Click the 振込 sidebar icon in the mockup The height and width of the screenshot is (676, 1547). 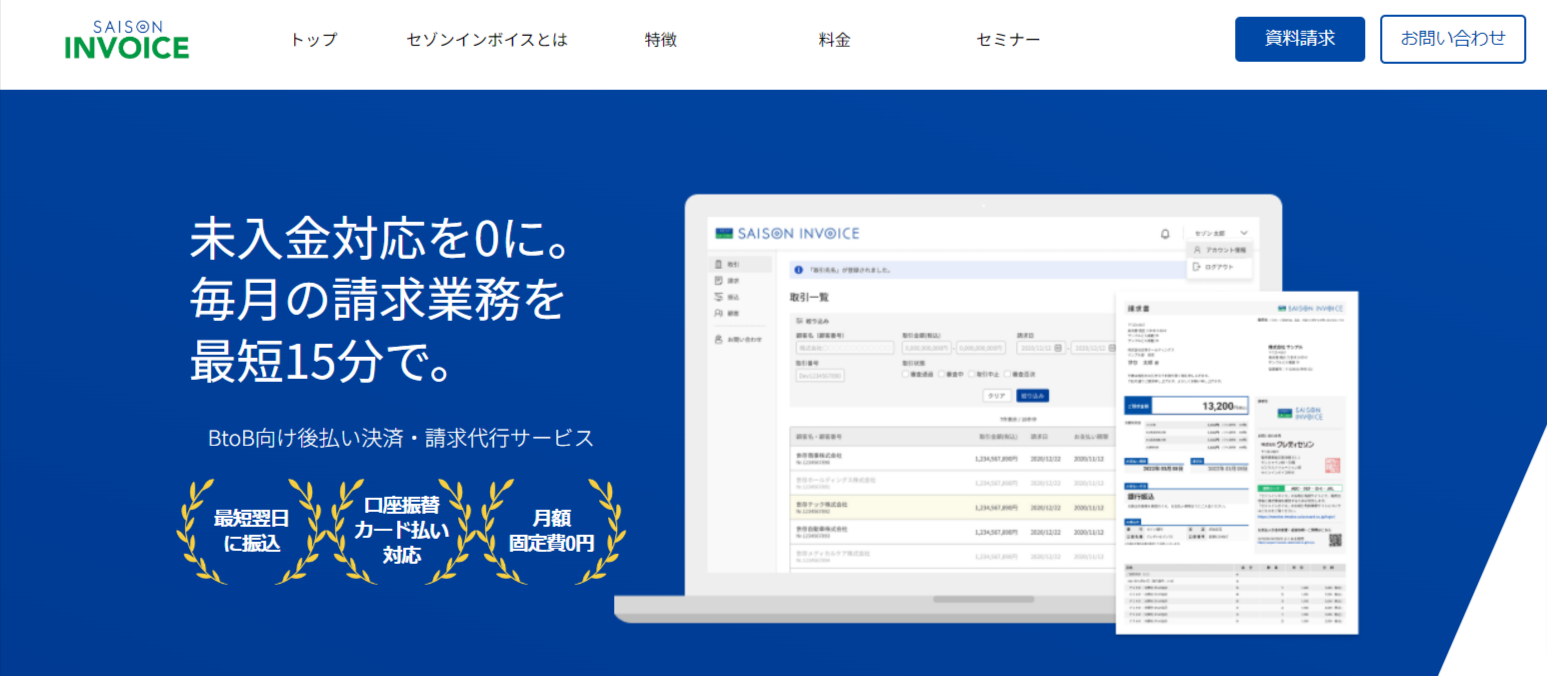(x=718, y=297)
